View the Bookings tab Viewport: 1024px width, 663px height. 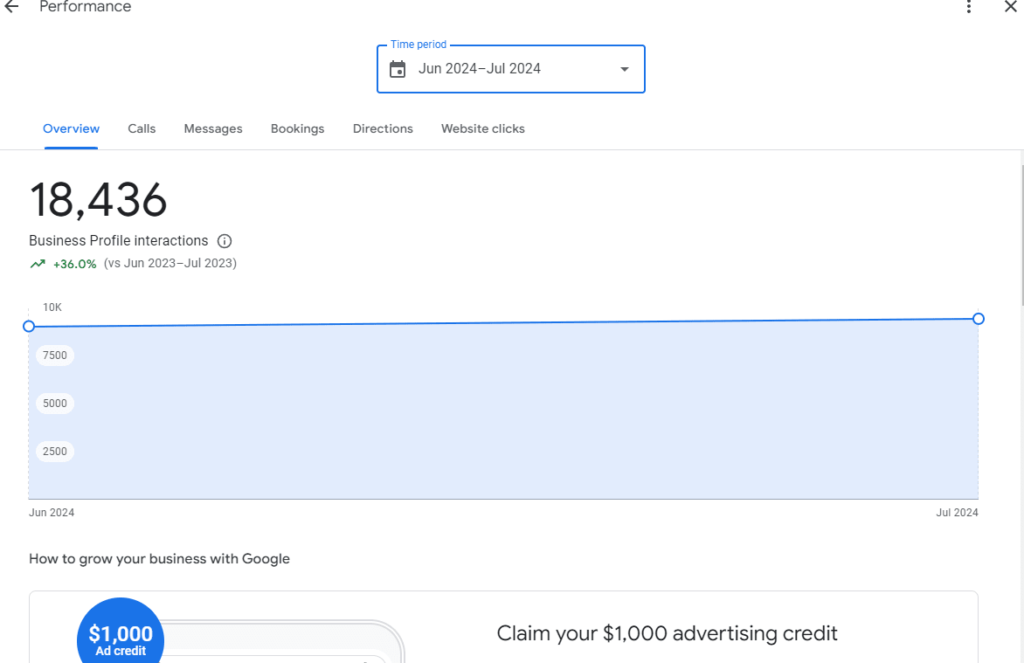click(297, 129)
